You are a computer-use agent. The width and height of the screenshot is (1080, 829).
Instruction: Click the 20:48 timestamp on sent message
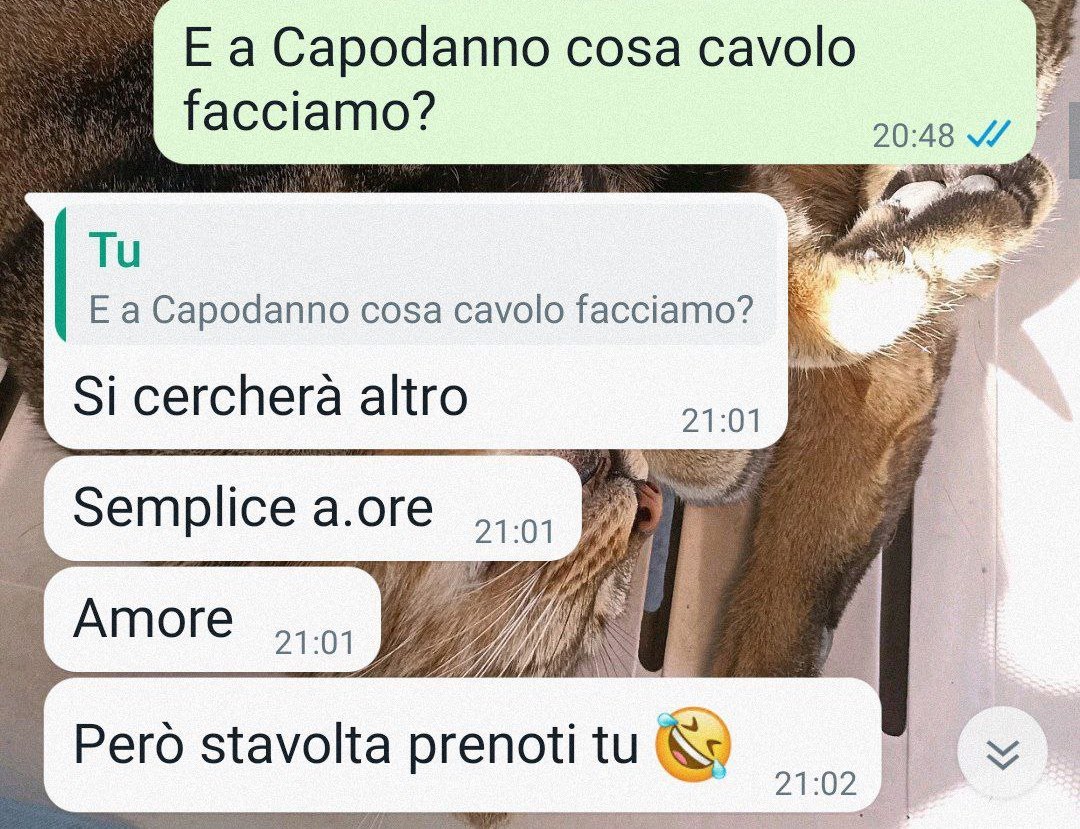coord(913,136)
